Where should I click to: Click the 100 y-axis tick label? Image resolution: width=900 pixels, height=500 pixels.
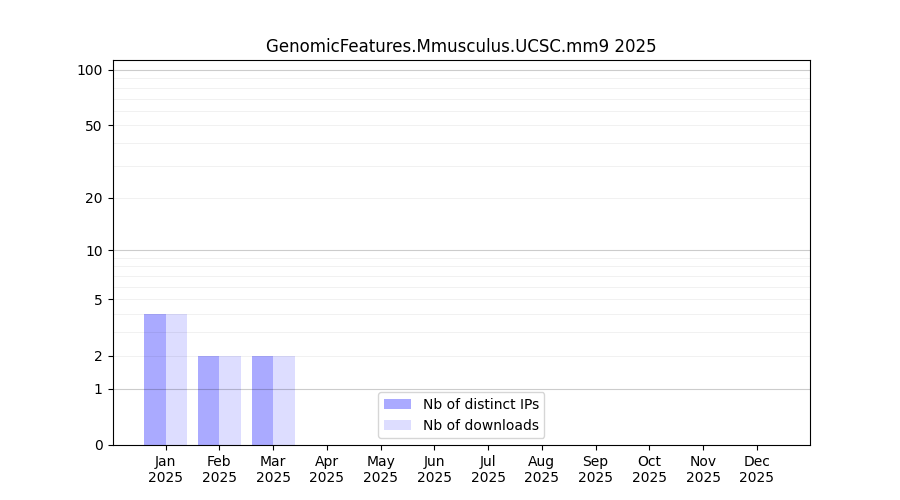click(x=90, y=70)
